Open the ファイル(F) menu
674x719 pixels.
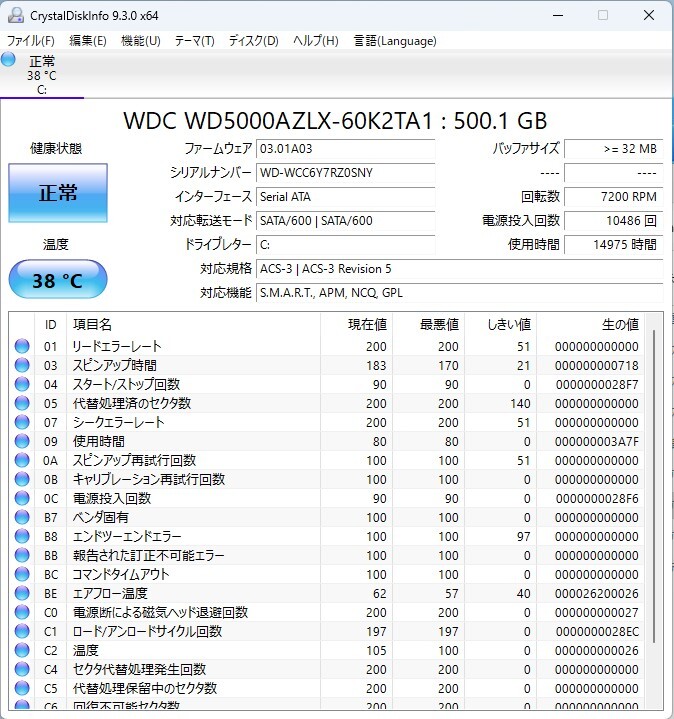[x=31, y=41]
